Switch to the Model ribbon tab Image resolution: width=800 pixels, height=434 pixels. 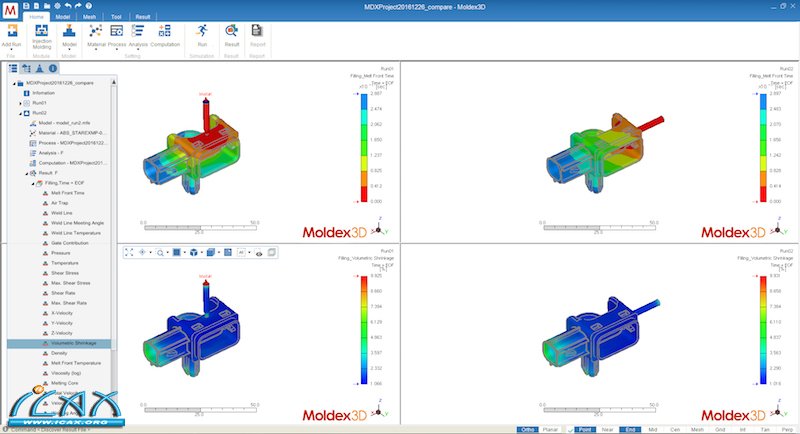[63, 17]
